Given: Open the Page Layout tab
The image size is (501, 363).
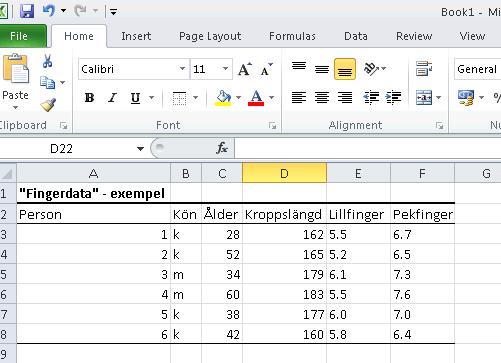Looking at the screenshot, I should pos(210,36).
